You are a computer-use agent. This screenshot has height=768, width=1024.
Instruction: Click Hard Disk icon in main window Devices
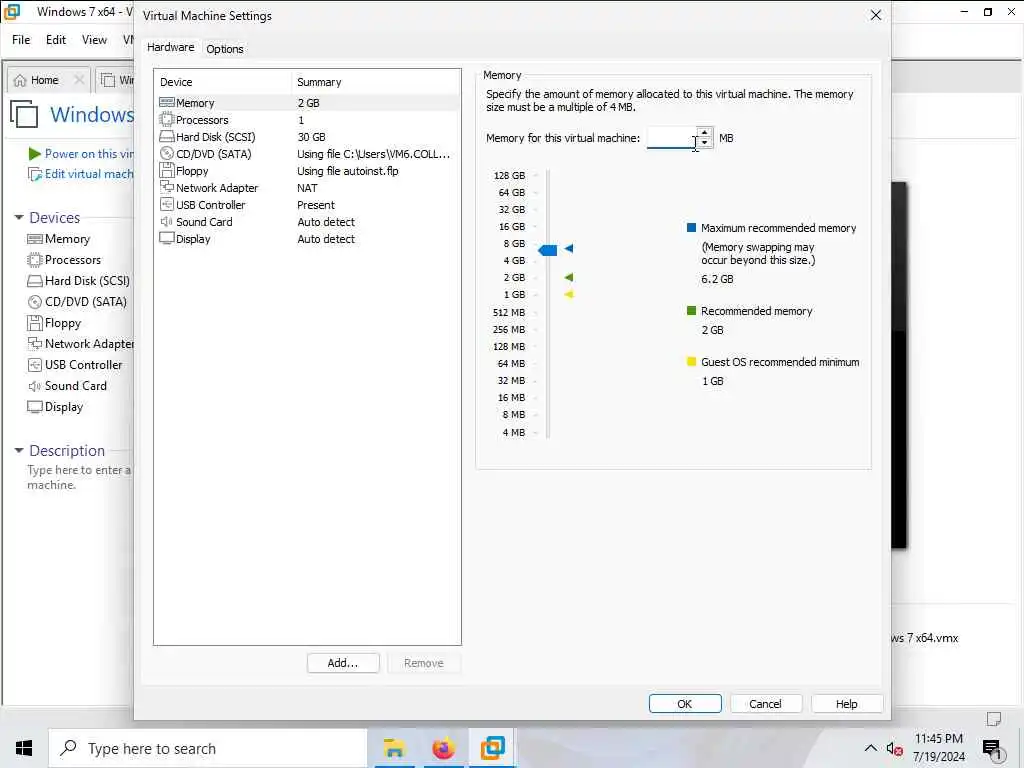[x=35, y=281]
